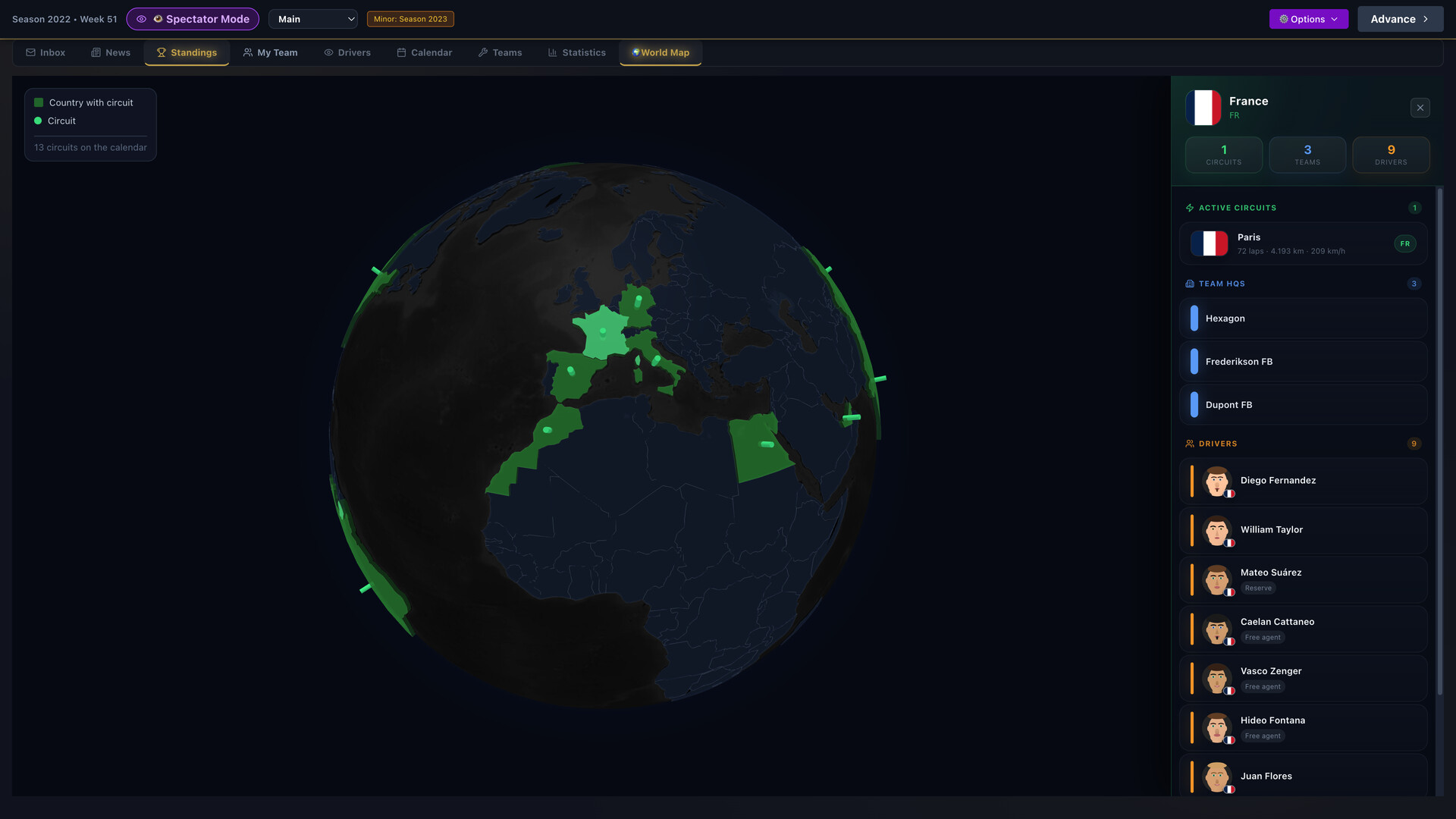Screen dimensions: 1456x819
Task: Select reserve driver Mateo Suárez
Action: point(1304,579)
